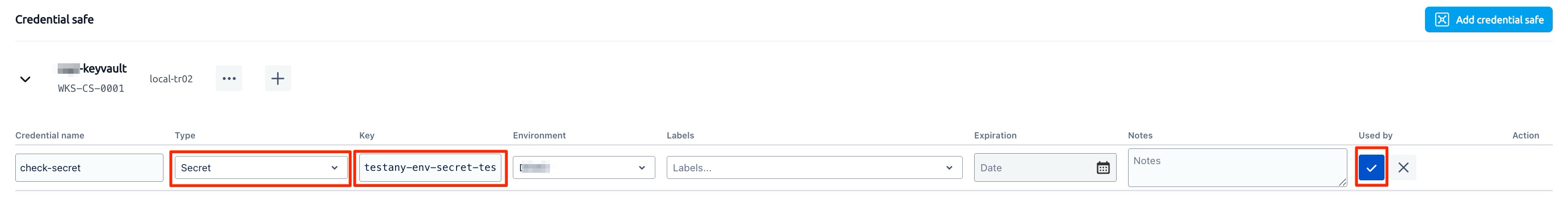Screen dimensions: 1568x216
Task: Open the Secret type dropdown
Action: tap(261, 168)
